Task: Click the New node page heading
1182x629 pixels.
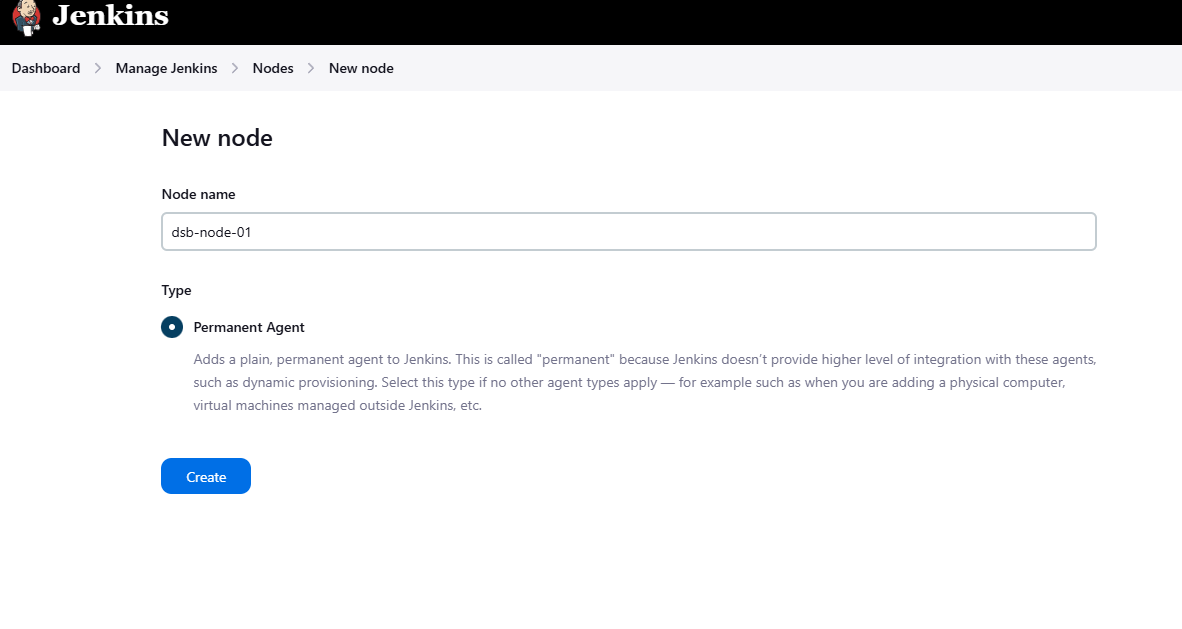Action: [x=217, y=138]
